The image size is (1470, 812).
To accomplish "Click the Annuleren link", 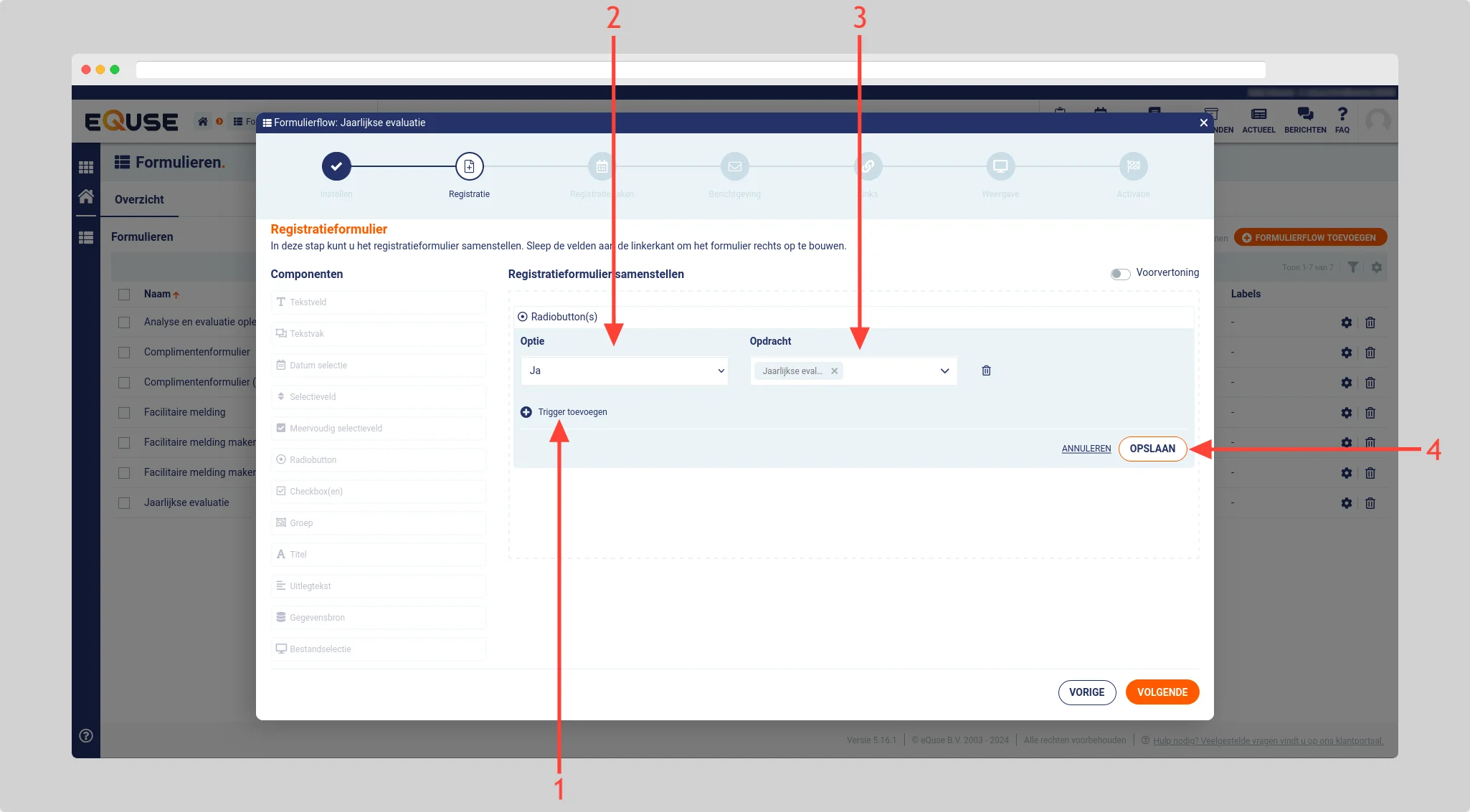I will coord(1086,449).
